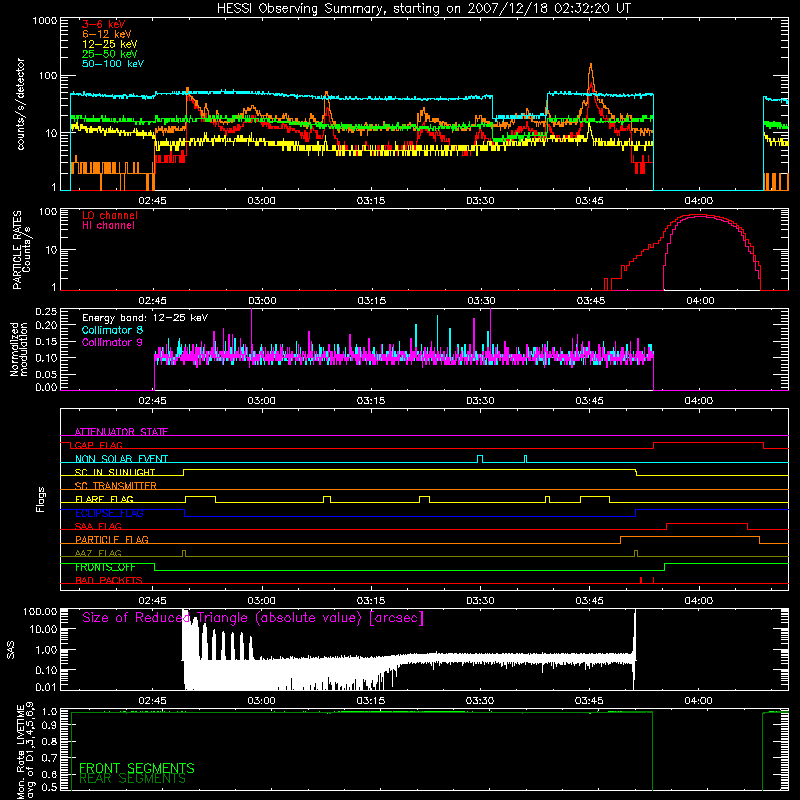Click the HI channel legend label
Screen dimensions: 800x800
click(x=108, y=226)
